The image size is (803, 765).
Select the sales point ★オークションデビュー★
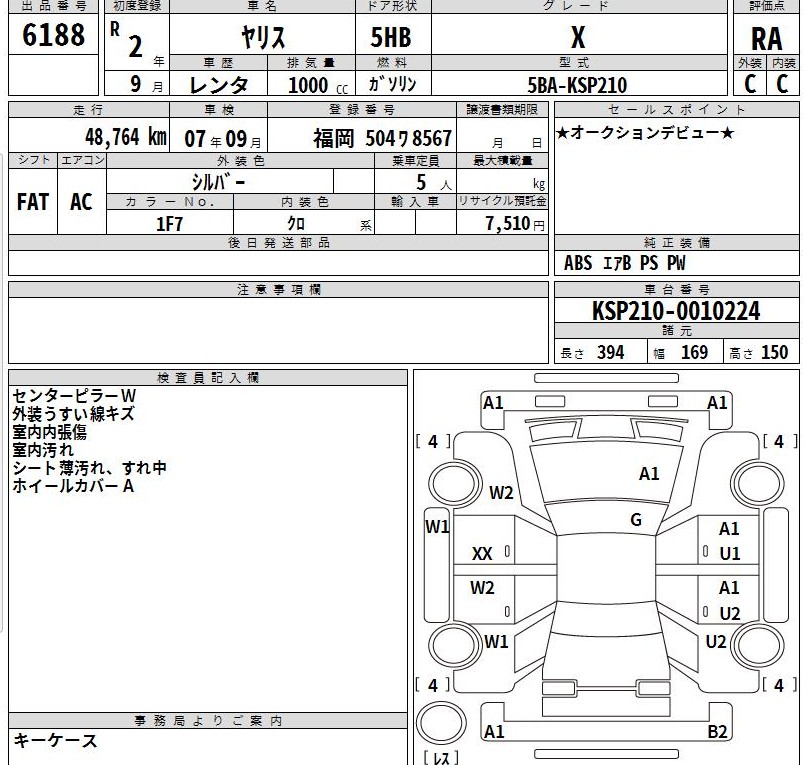point(645,133)
